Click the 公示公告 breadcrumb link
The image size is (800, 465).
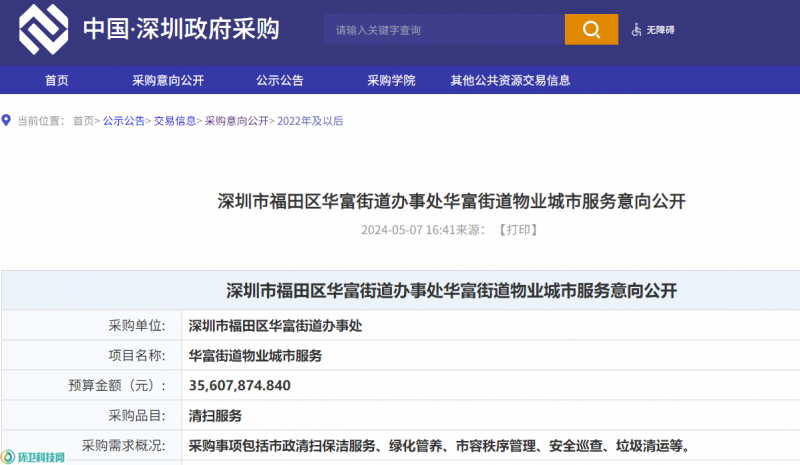(x=124, y=121)
